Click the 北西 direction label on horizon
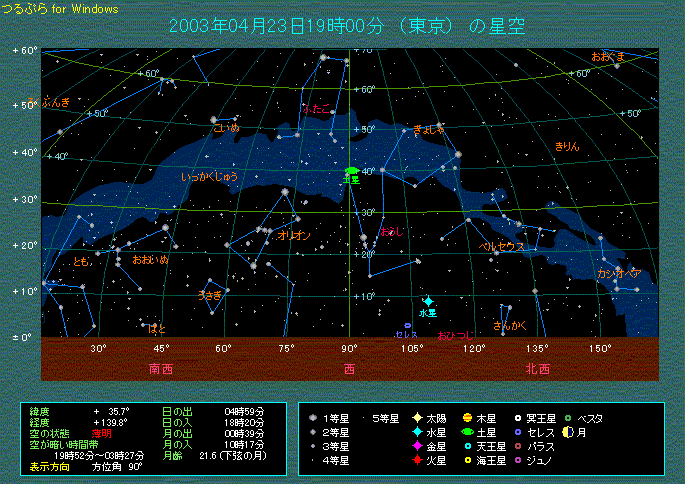The height and width of the screenshot is (484, 685). 537,368
